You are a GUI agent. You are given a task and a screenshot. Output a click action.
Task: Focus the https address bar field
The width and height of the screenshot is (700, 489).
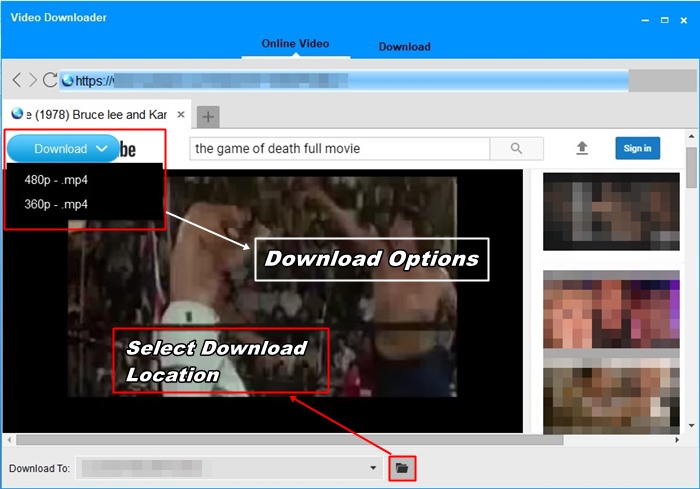(x=344, y=80)
